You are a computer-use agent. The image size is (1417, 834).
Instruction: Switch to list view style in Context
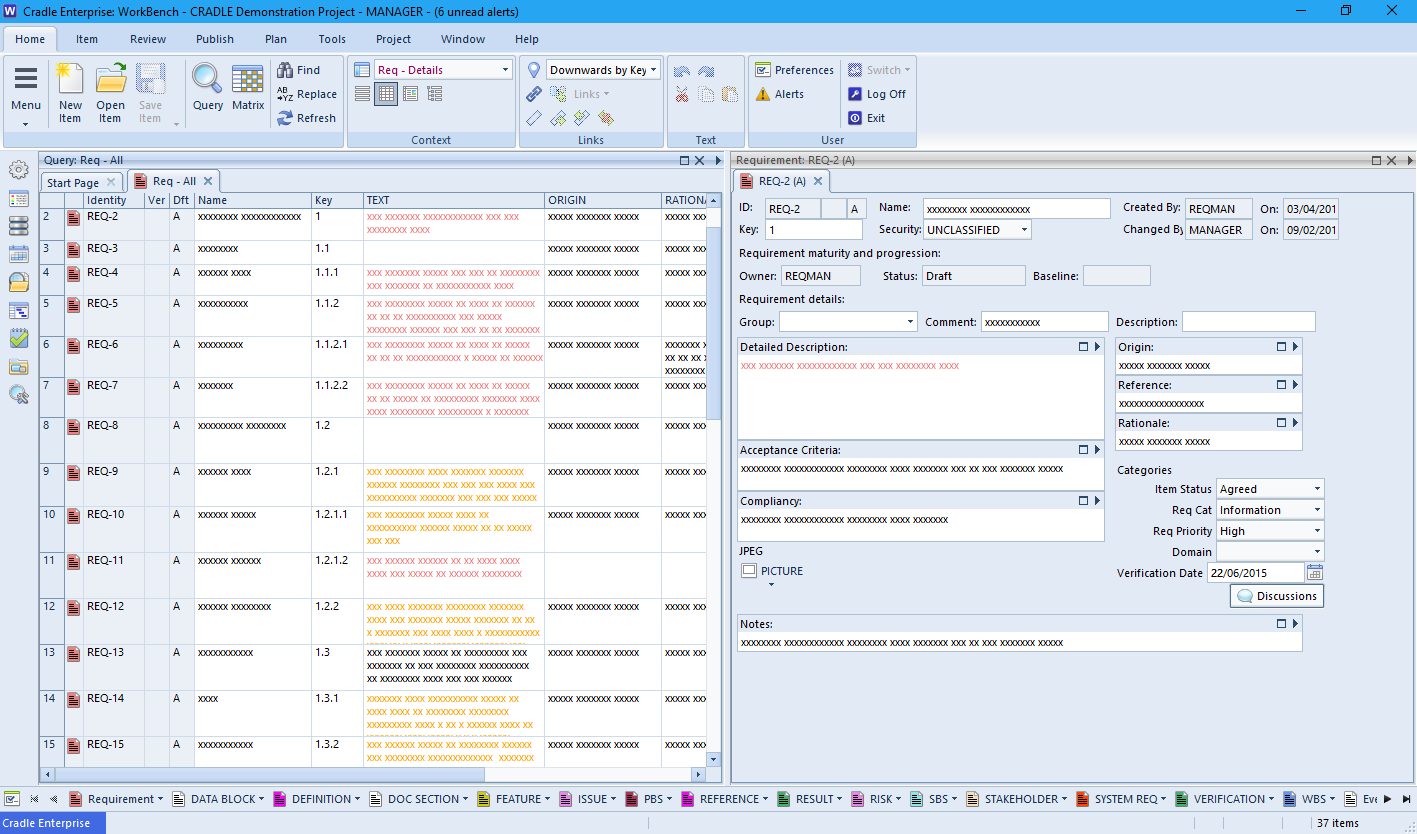pyautogui.click(x=362, y=94)
